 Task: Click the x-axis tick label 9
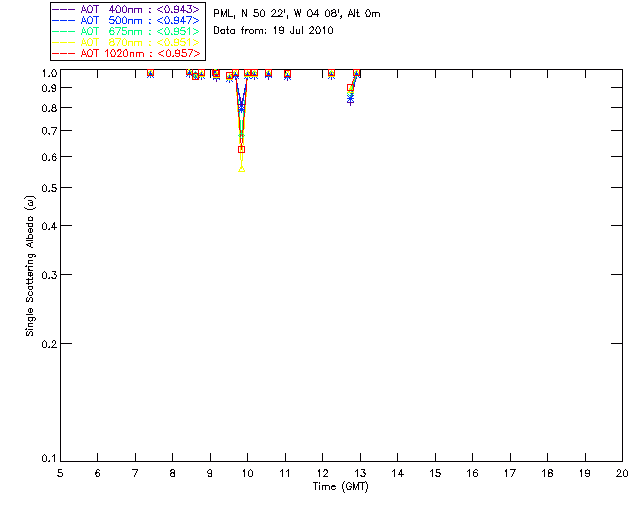(x=210, y=473)
